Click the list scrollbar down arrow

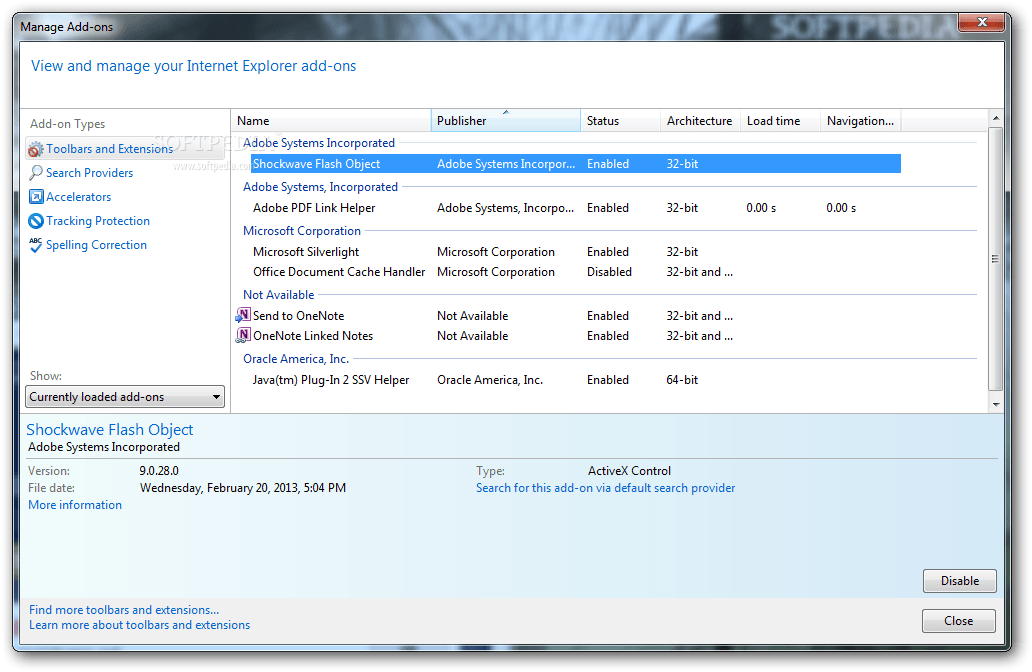point(997,404)
